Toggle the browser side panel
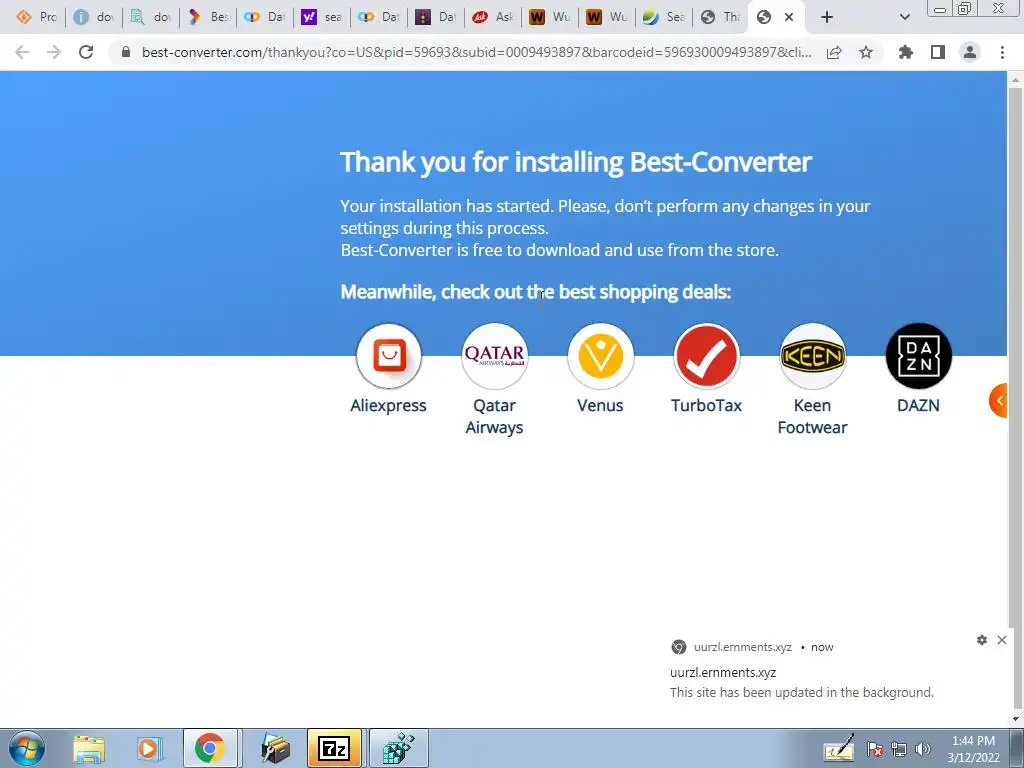 938,52
